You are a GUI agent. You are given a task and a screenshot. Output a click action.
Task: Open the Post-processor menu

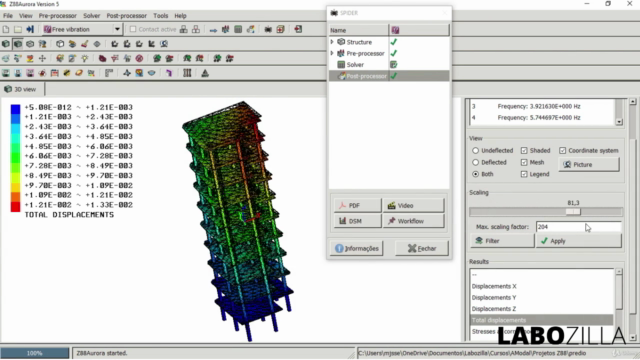[127, 16]
